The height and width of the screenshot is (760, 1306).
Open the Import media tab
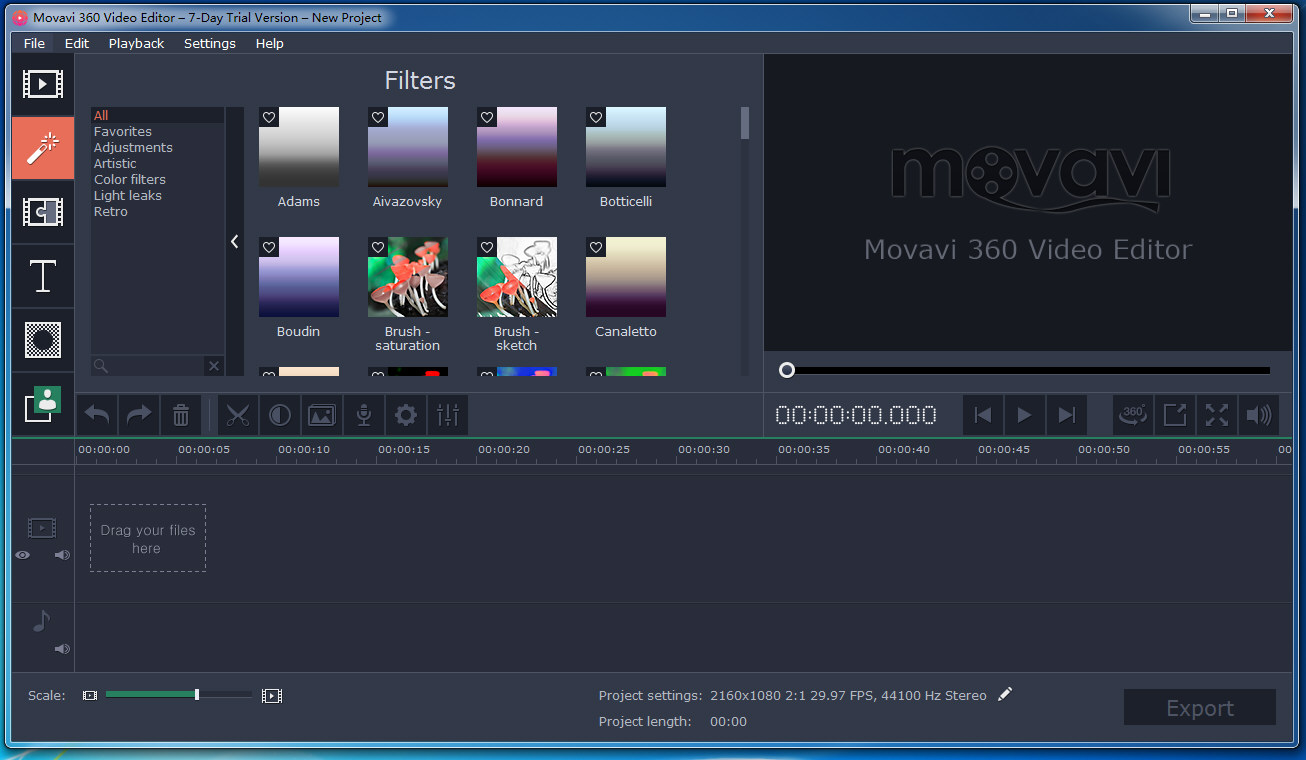tap(43, 84)
